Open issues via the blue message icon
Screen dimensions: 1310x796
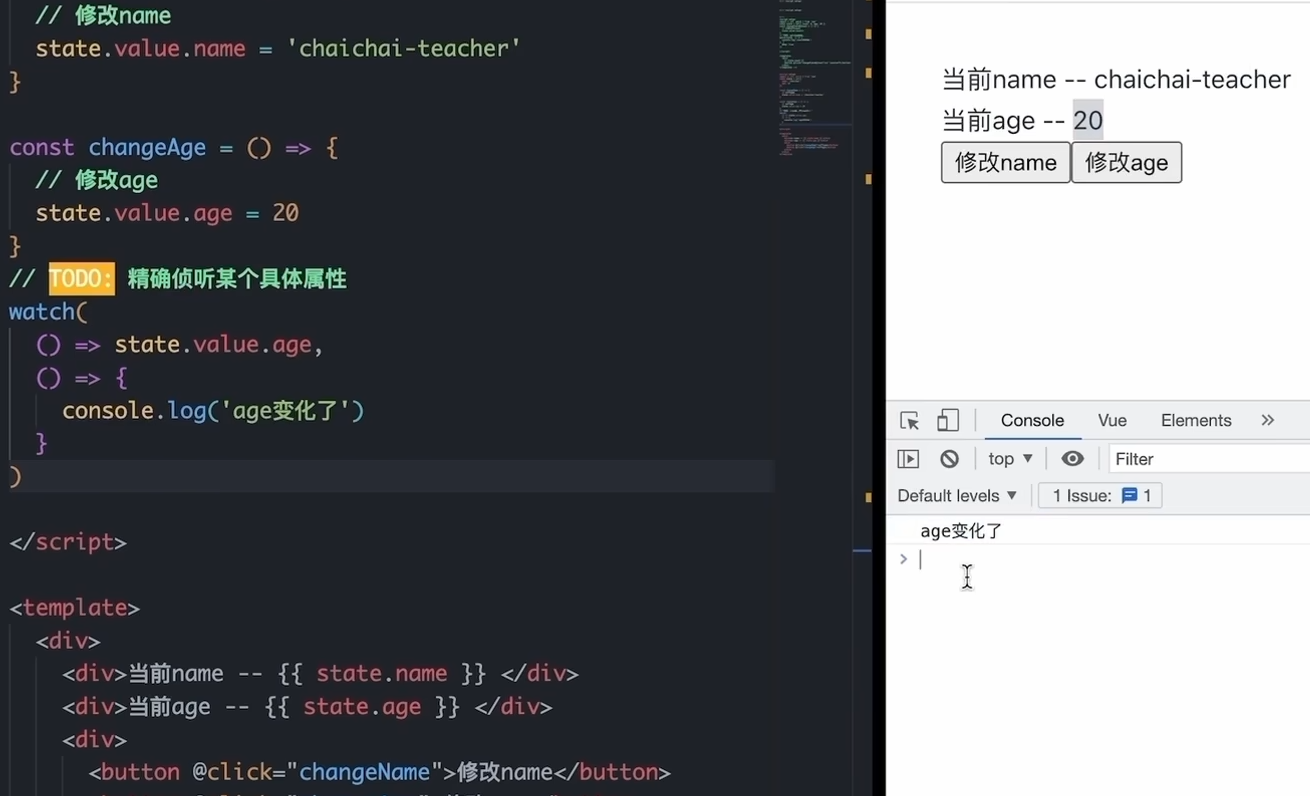point(1130,495)
